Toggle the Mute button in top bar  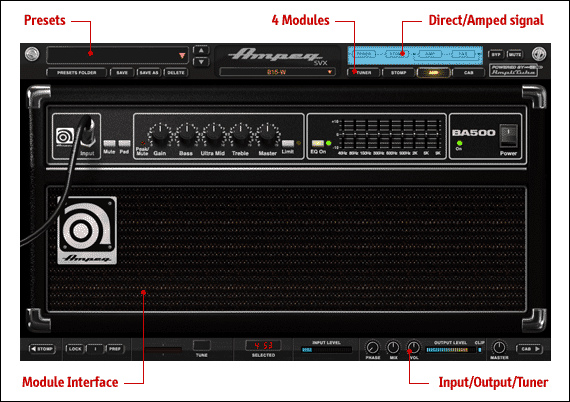click(515, 55)
